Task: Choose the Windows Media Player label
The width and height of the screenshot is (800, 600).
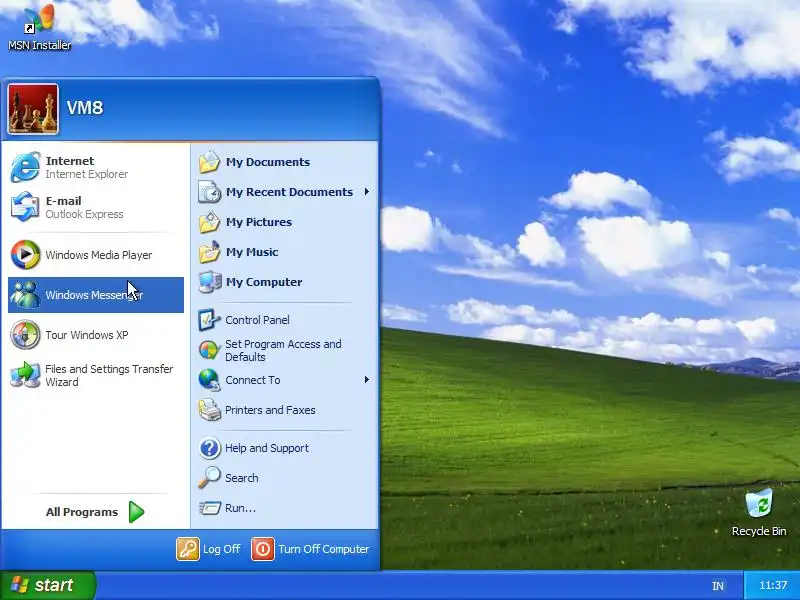Action: tap(98, 255)
